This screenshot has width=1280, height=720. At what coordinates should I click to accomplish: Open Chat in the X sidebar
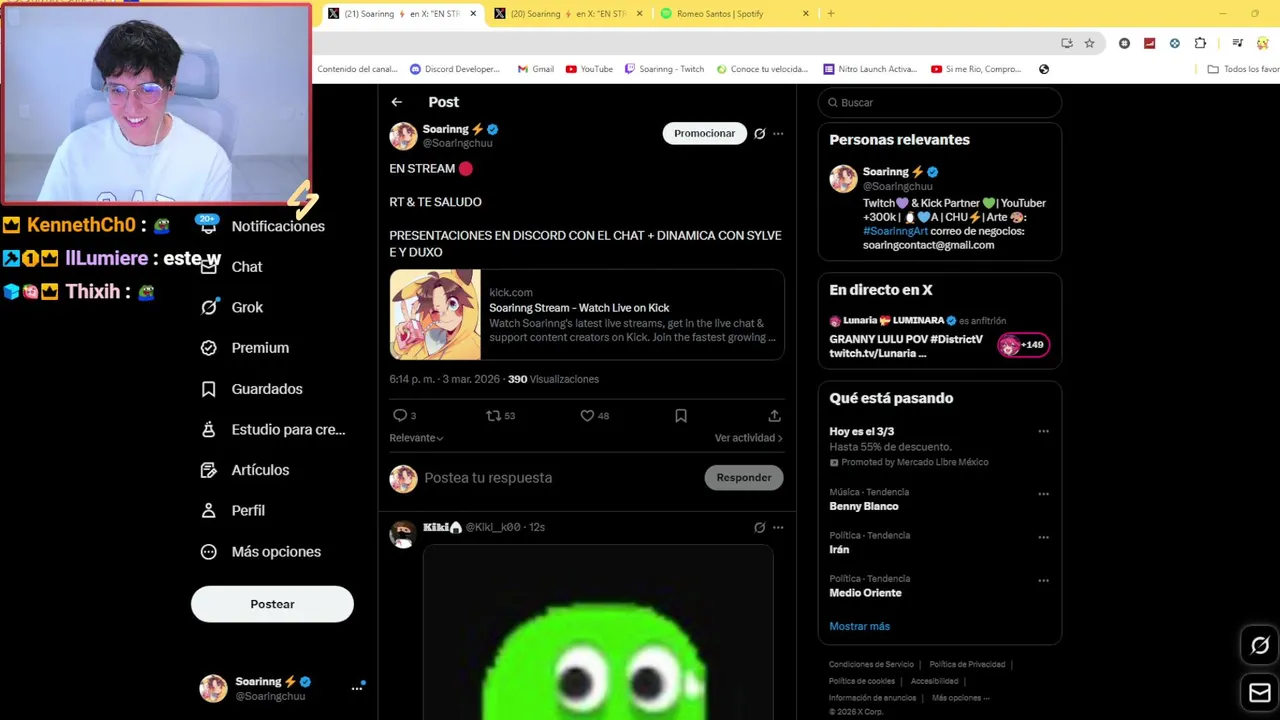(x=246, y=267)
